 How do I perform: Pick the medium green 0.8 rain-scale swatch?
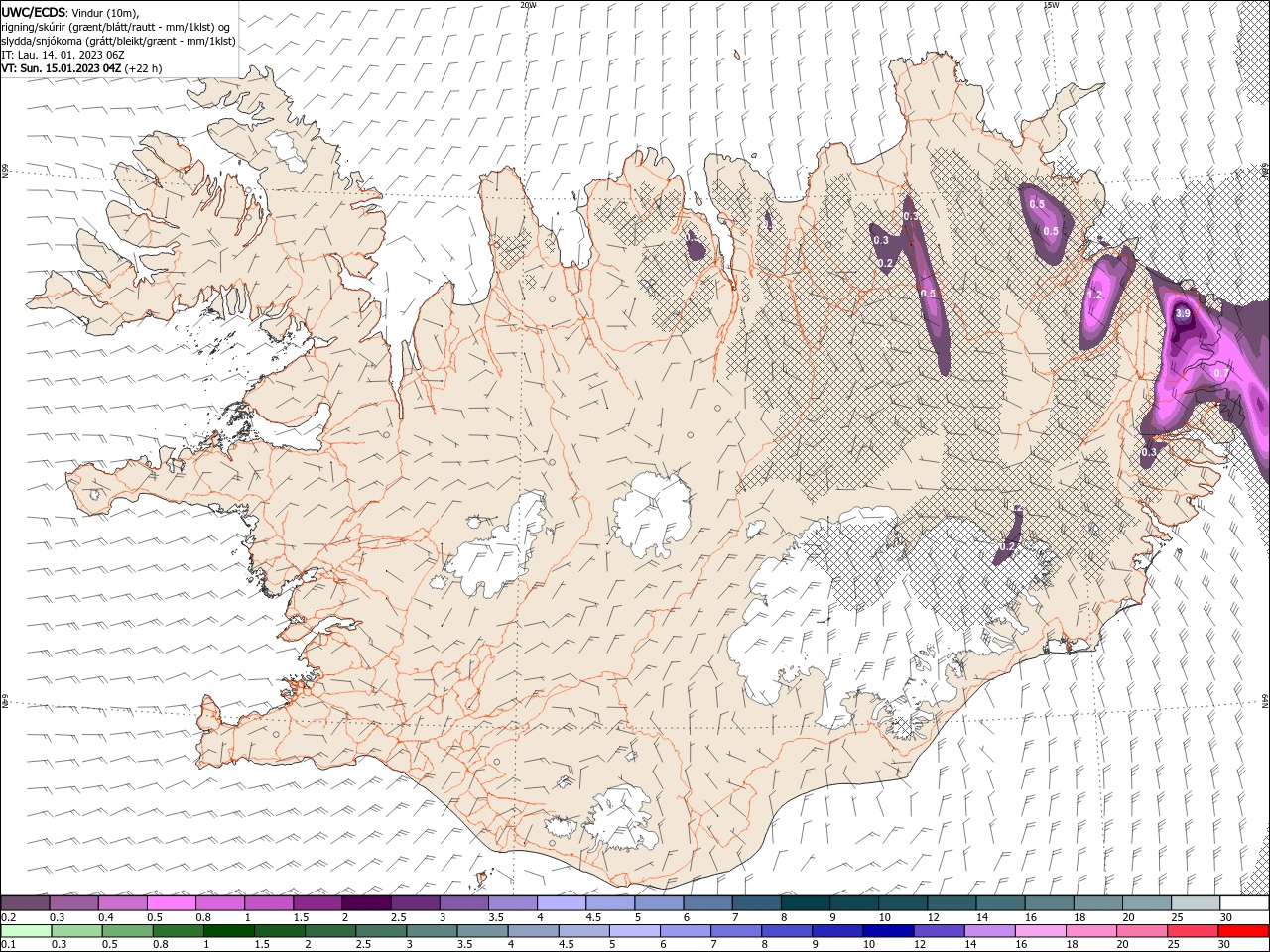tap(179, 931)
